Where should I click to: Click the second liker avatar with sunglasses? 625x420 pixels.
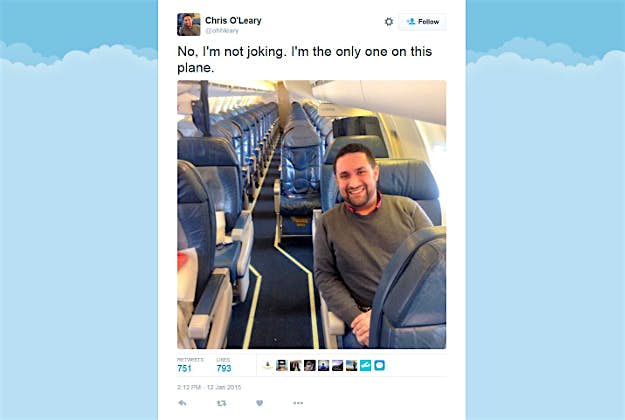tap(282, 365)
